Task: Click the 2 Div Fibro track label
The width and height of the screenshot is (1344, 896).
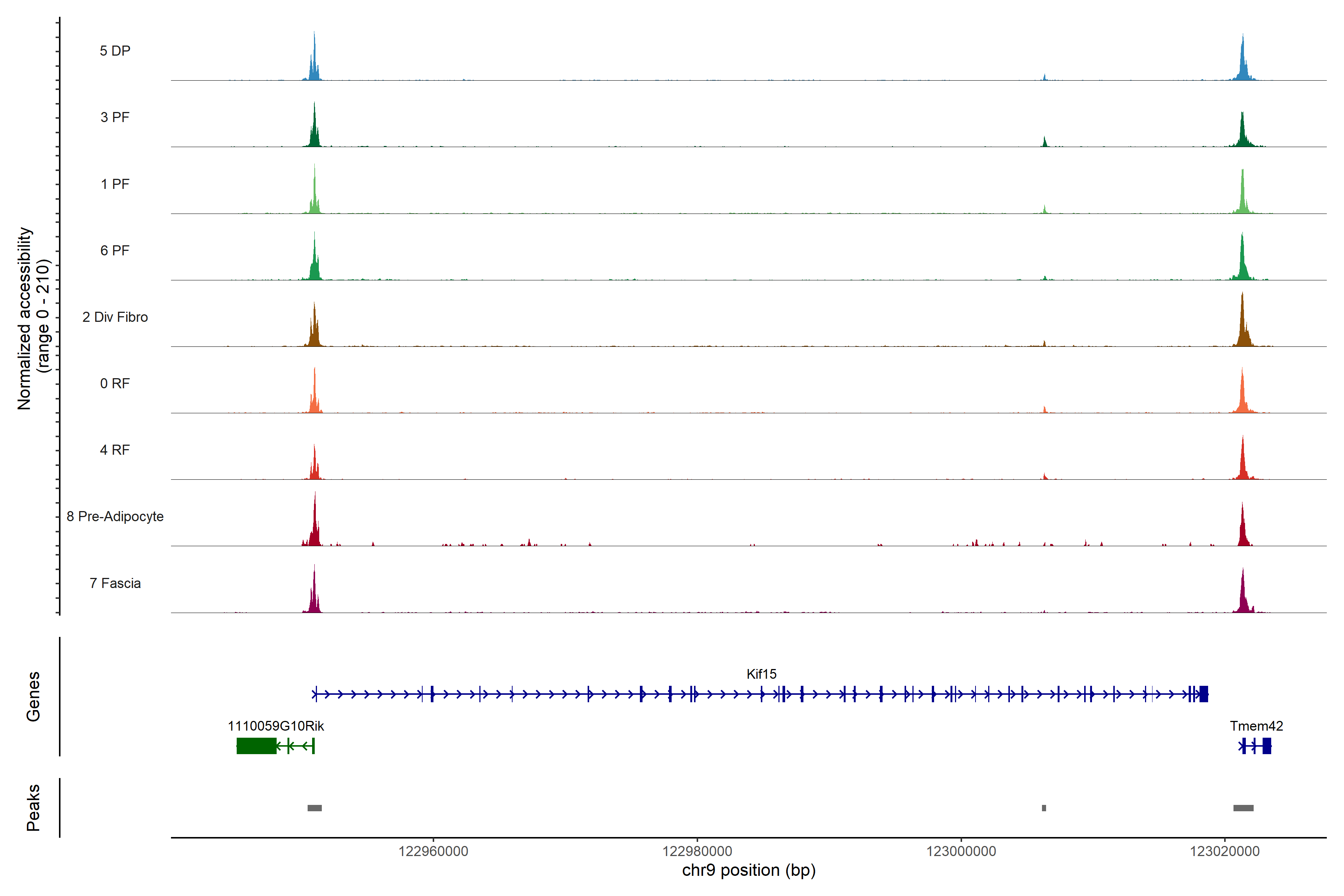Action: pos(115,317)
